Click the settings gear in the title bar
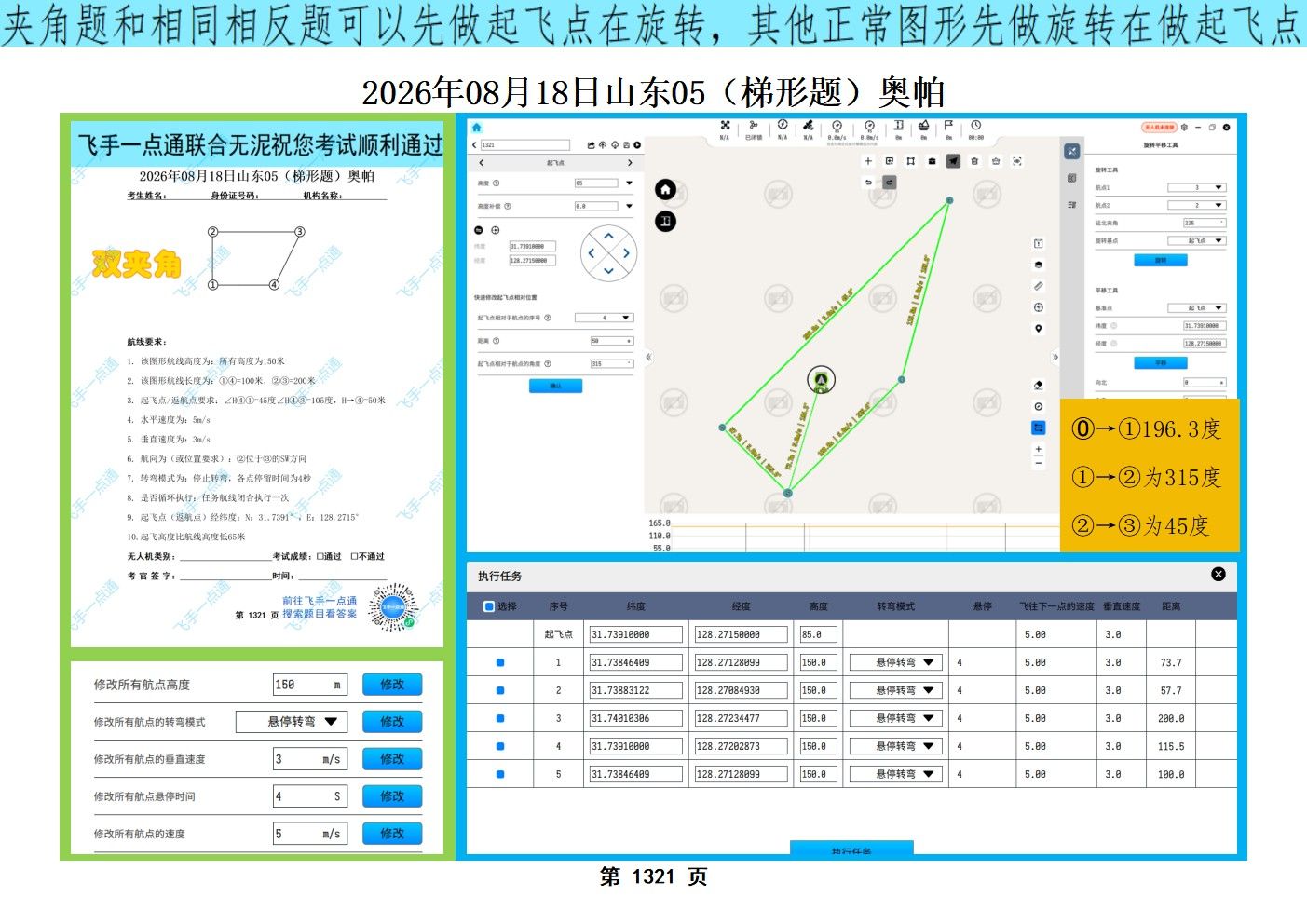The height and width of the screenshot is (924, 1307). 1184,128
